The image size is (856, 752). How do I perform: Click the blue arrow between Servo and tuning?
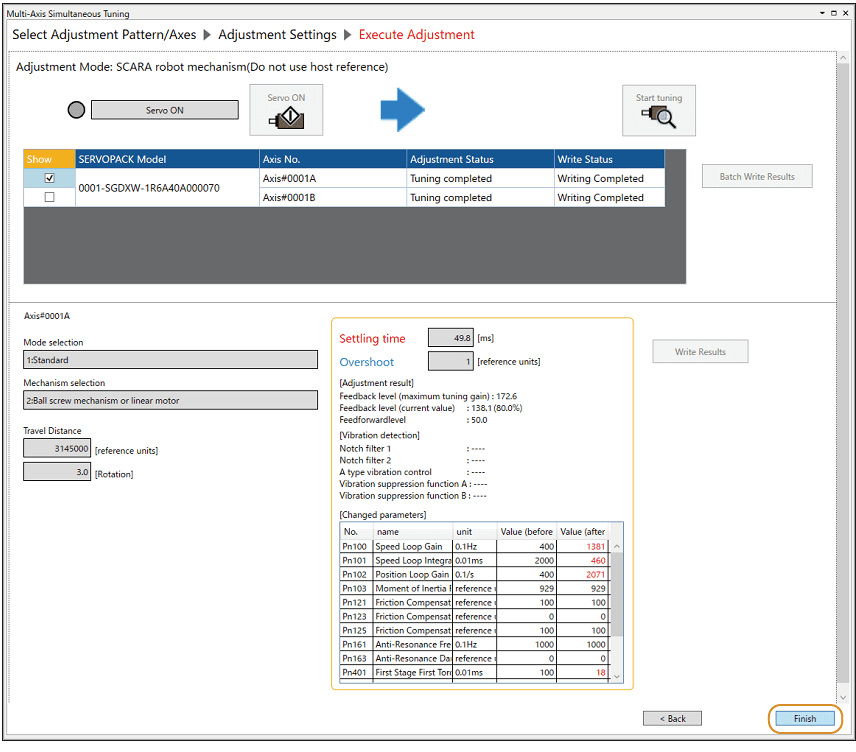402,110
